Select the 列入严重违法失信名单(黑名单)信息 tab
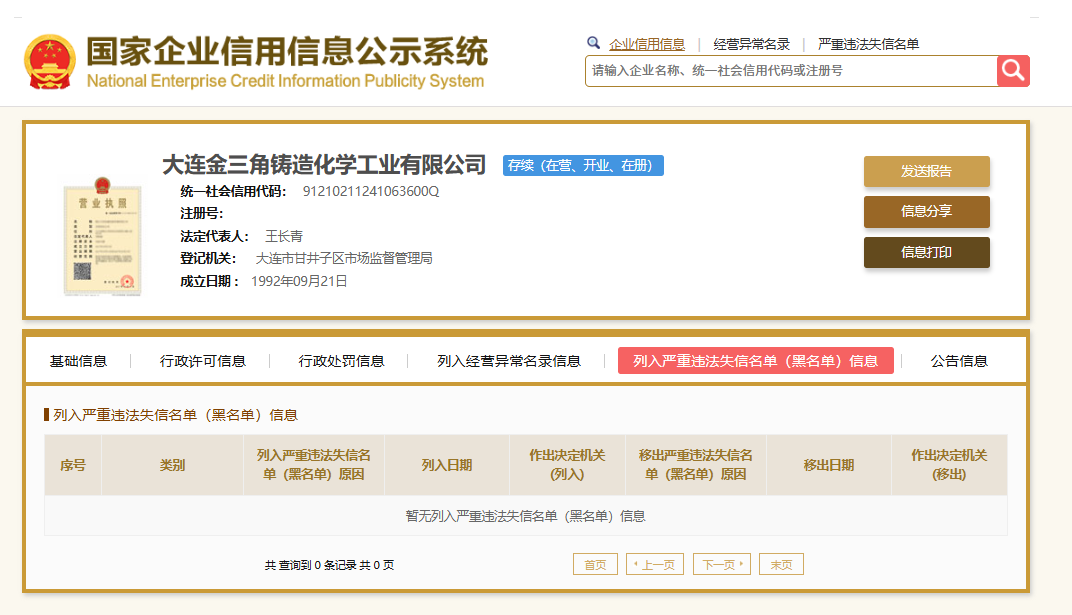 click(755, 361)
